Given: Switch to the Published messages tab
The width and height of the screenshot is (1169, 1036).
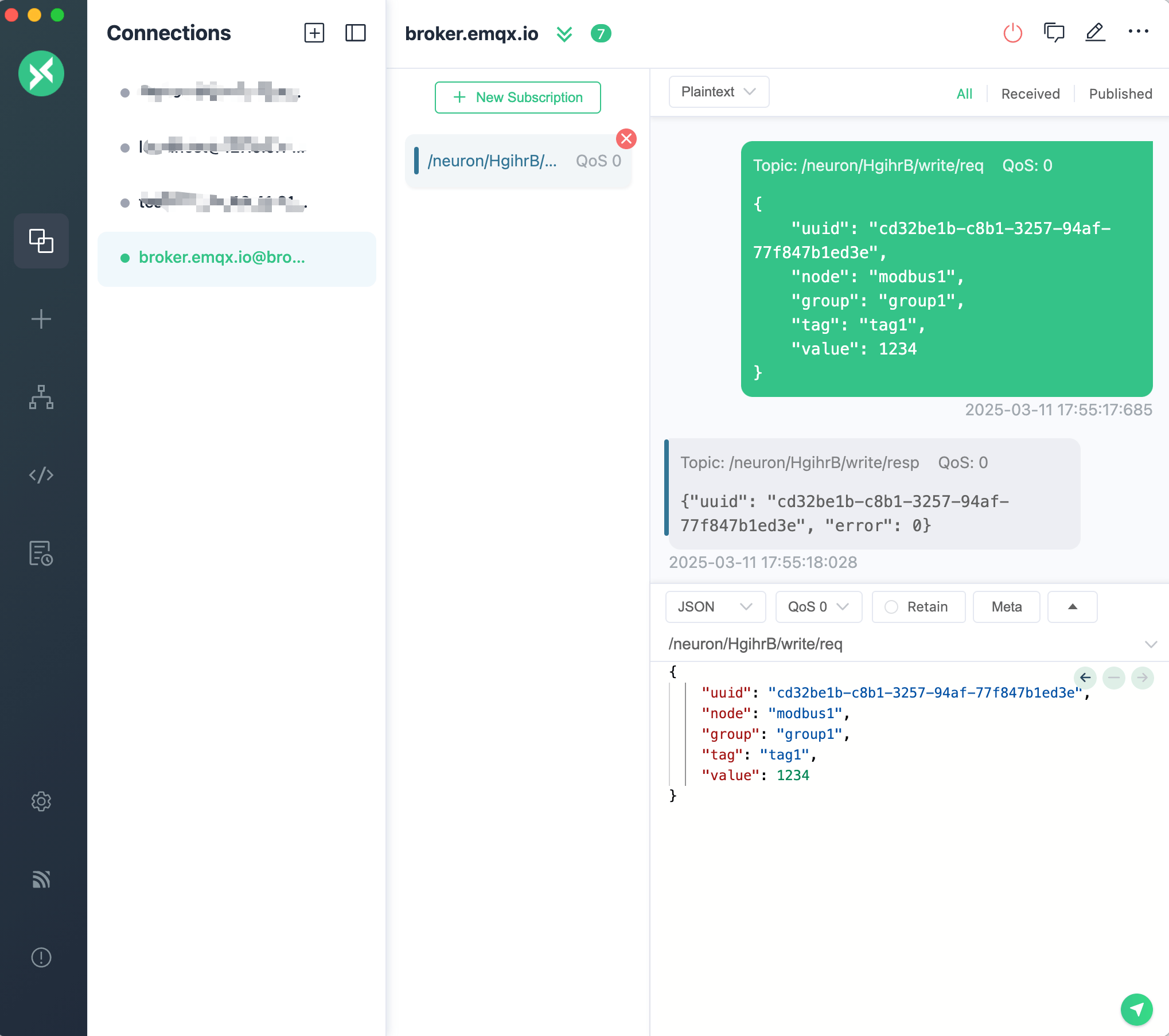Looking at the screenshot, I should (1120, 94).
